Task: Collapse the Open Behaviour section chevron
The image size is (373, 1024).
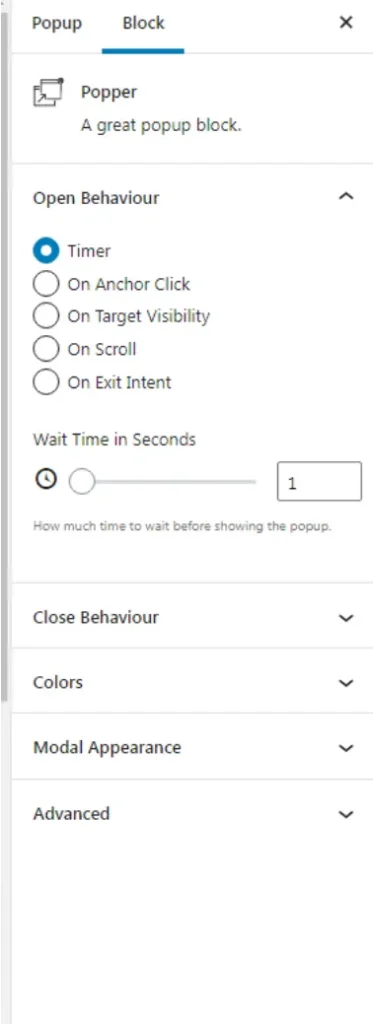Action: click(346, 197)
